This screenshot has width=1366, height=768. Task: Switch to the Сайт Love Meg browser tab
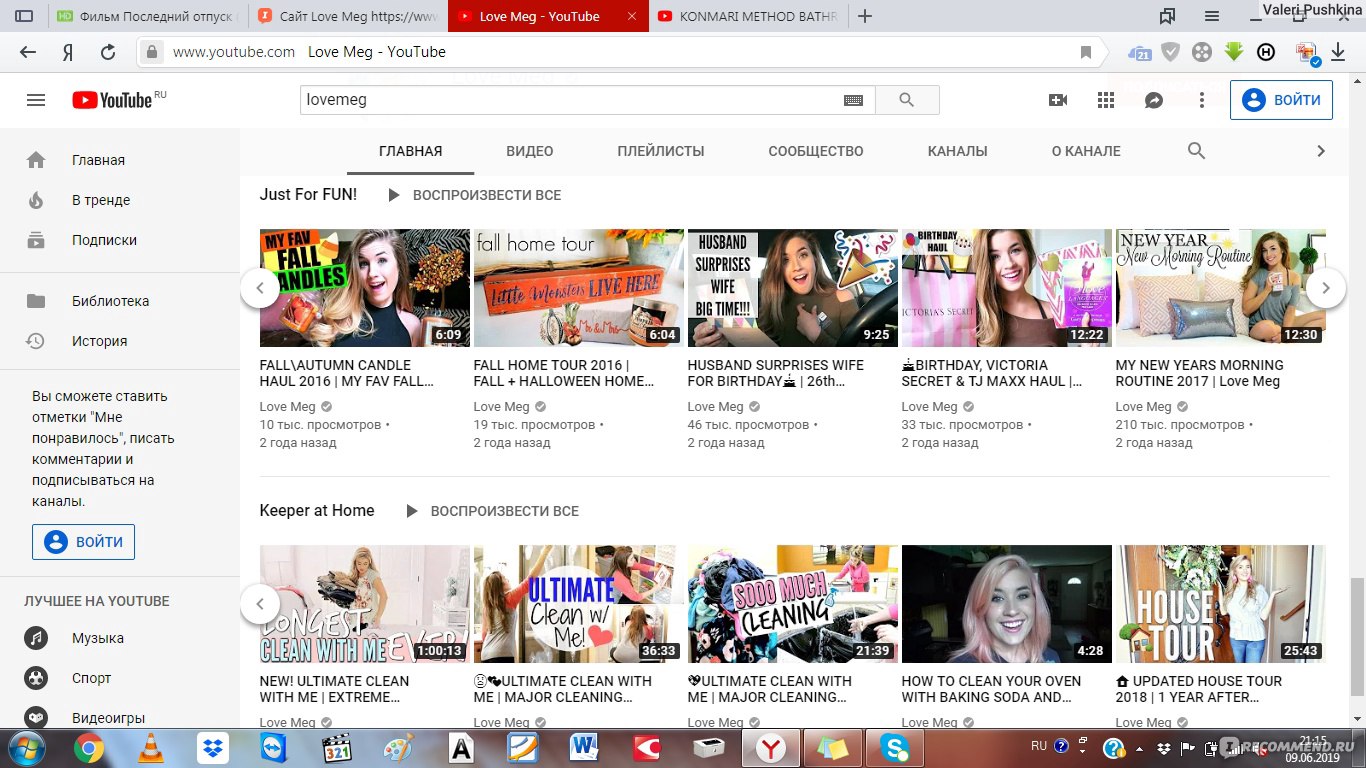[x=347, y=16]
